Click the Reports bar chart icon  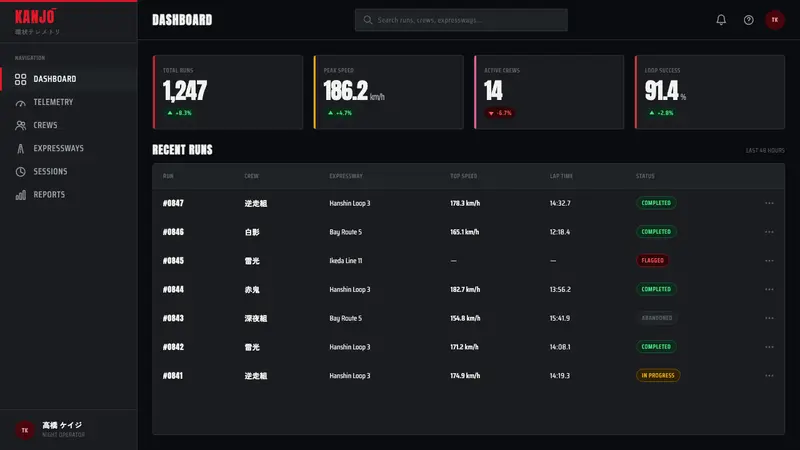20,195
